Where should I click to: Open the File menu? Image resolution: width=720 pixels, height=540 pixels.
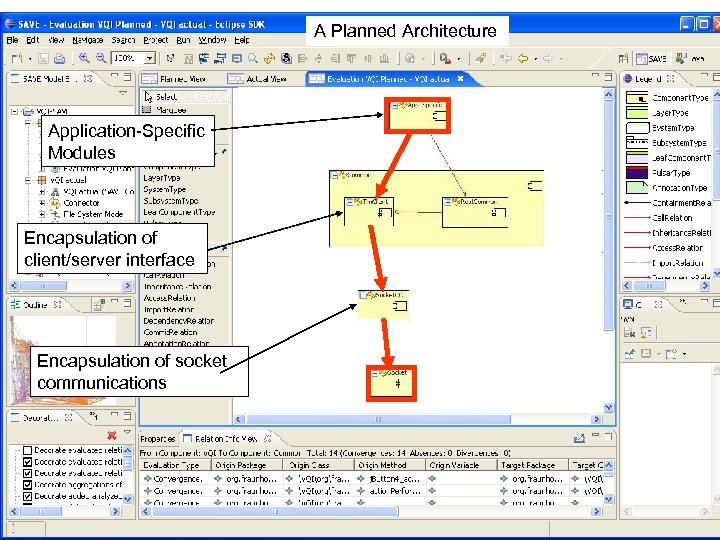pyautogui.click(x=12, y=40)
